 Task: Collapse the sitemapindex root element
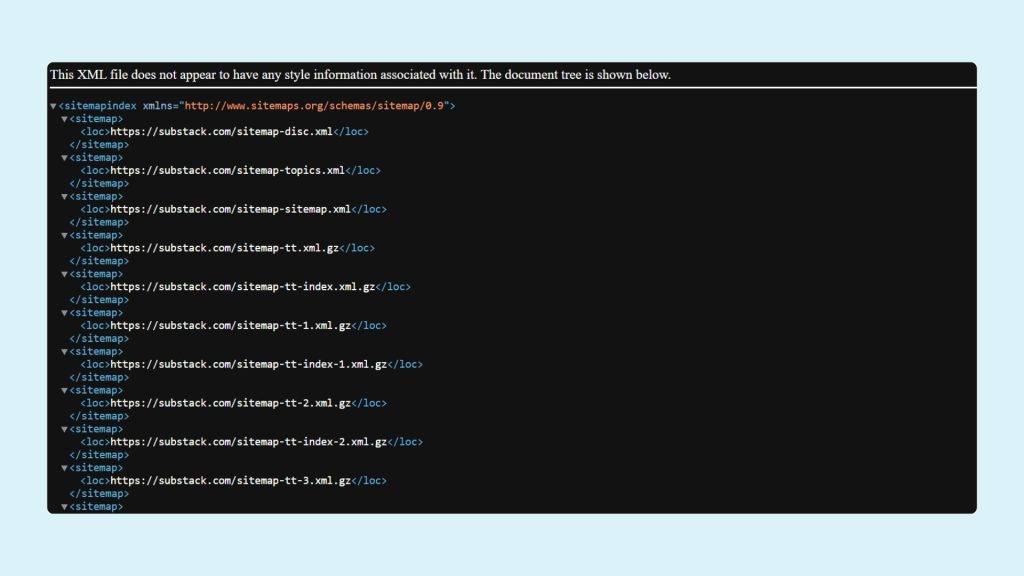point(54,106)
